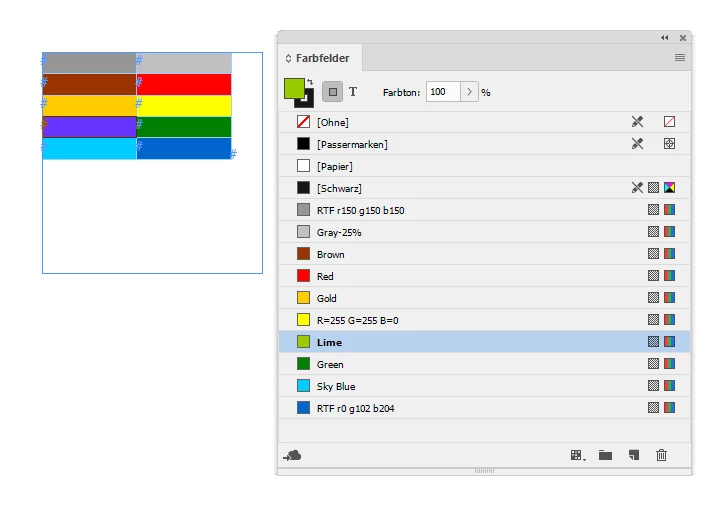Click the yellow table cell on canvas

184,106
